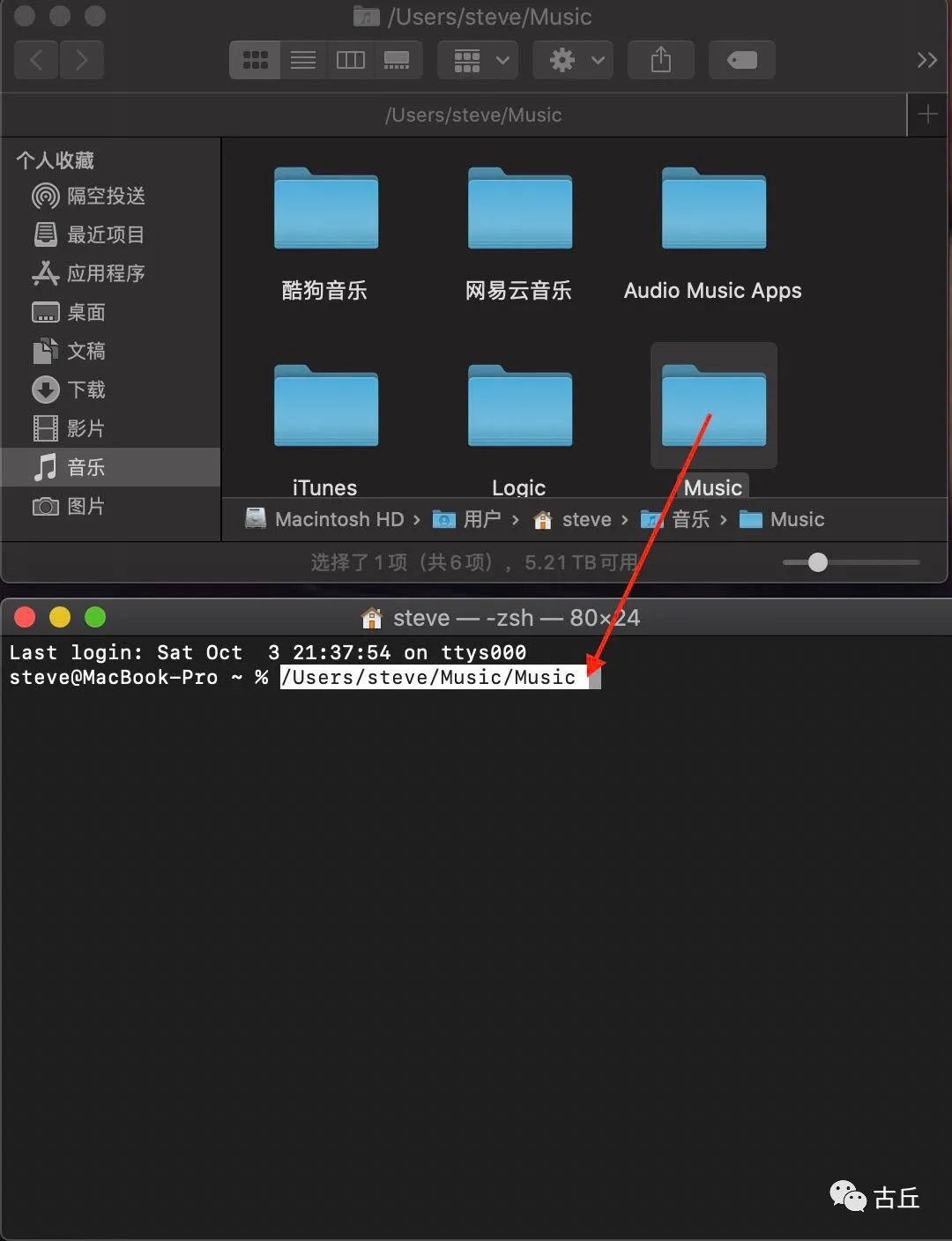The height and width of the screenshot is (1241, 952).
Task: Switch Finder to list view
Action: pos(303,60)
